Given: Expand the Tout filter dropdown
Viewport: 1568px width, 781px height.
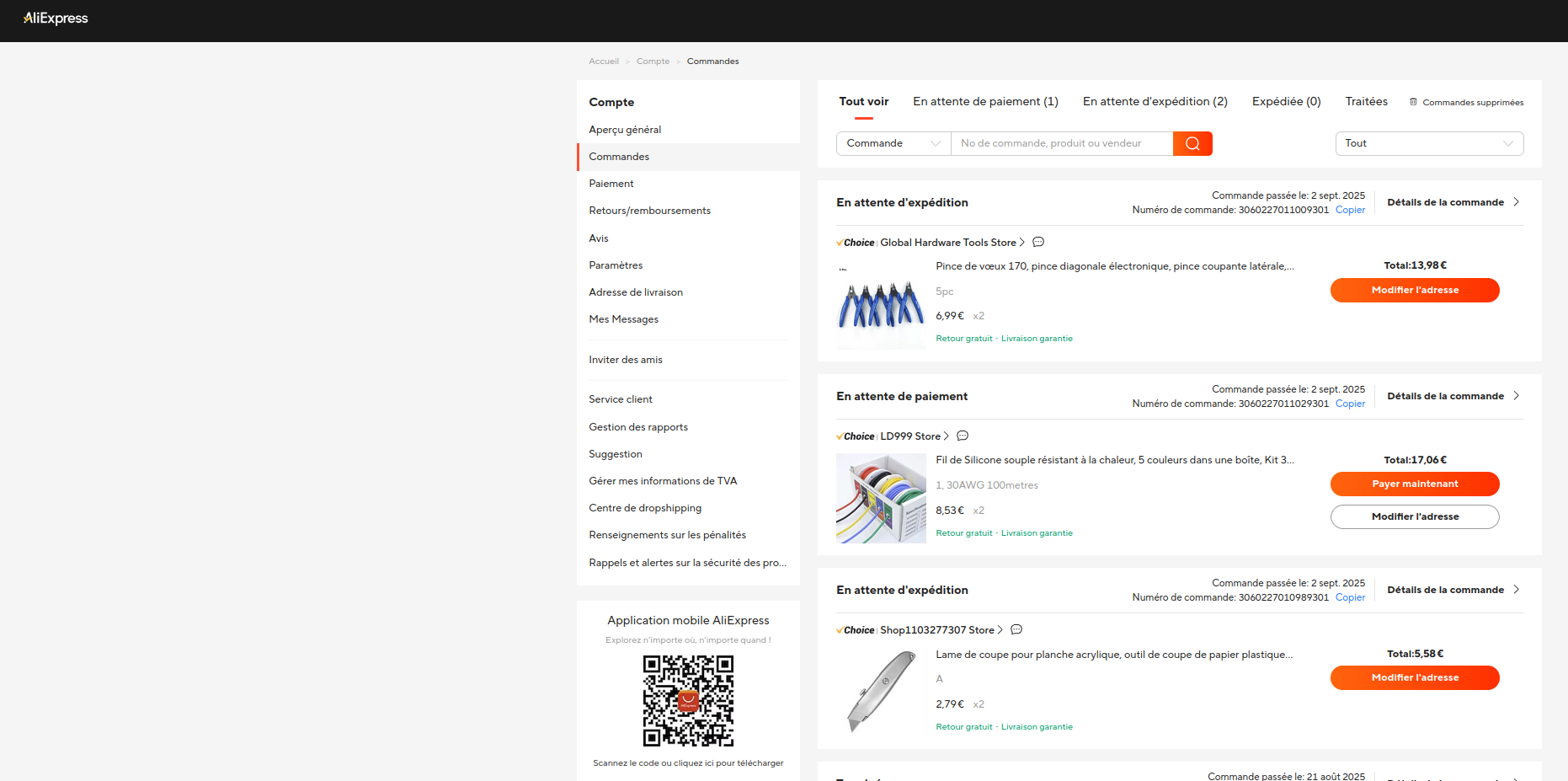Looking at the screenshot, I should point(1429,143).
